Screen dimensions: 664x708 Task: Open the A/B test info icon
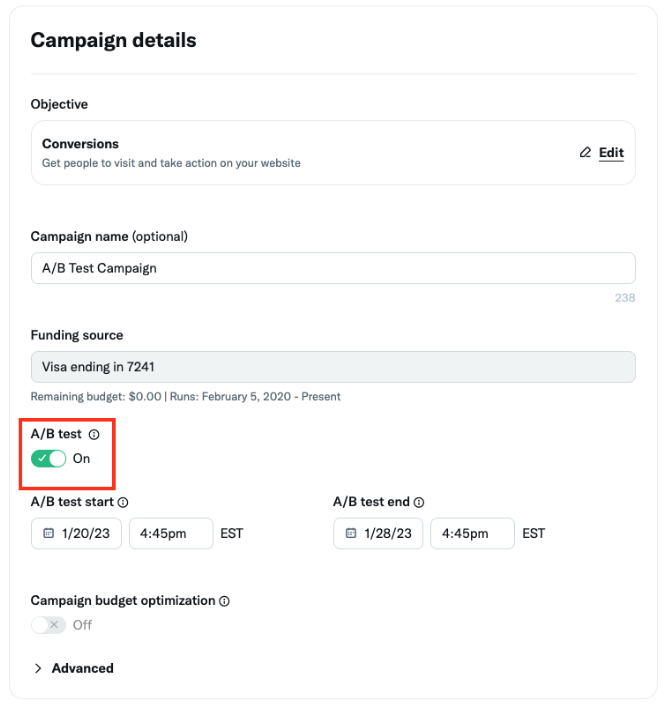94,434
